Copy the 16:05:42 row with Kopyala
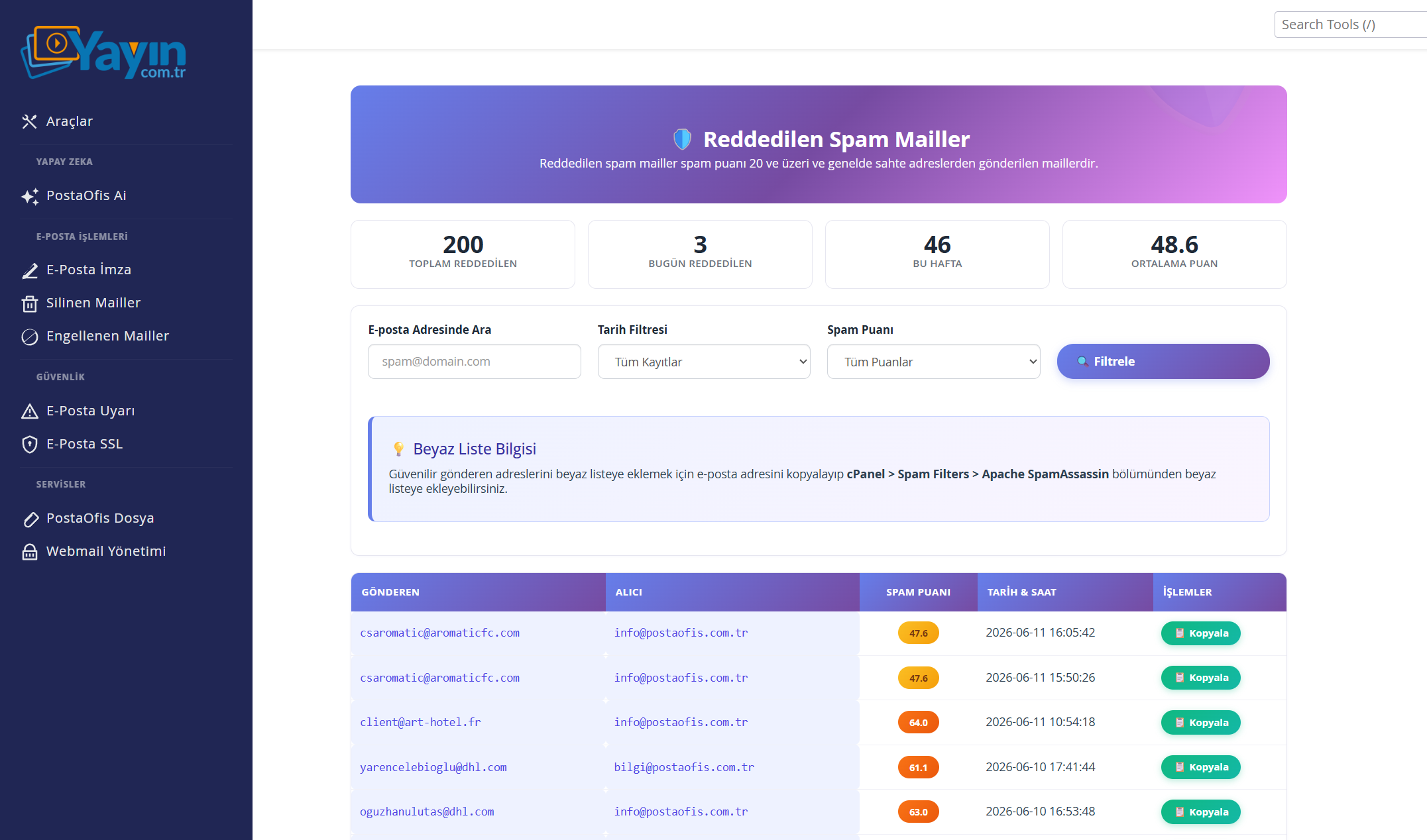 coord(1200,633)
